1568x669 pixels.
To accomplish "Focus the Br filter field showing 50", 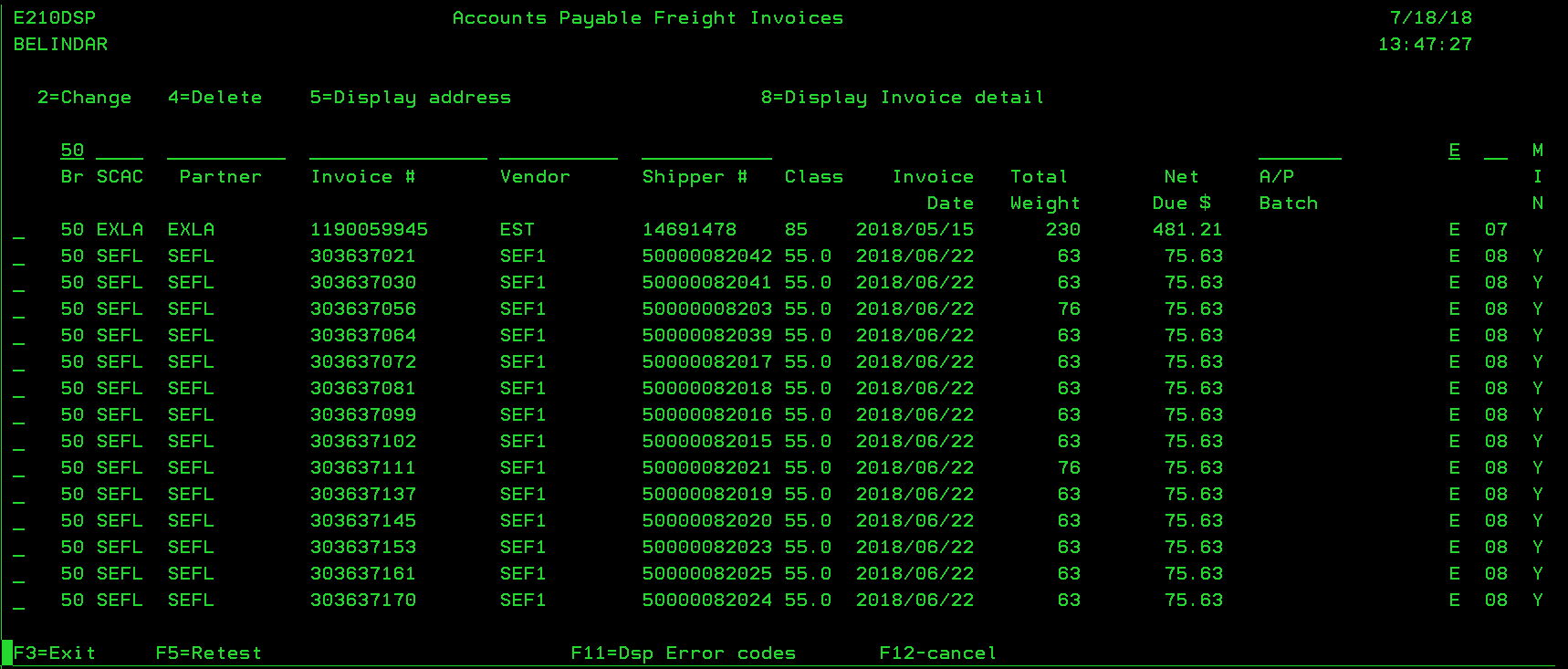I will tap(72, 151).
